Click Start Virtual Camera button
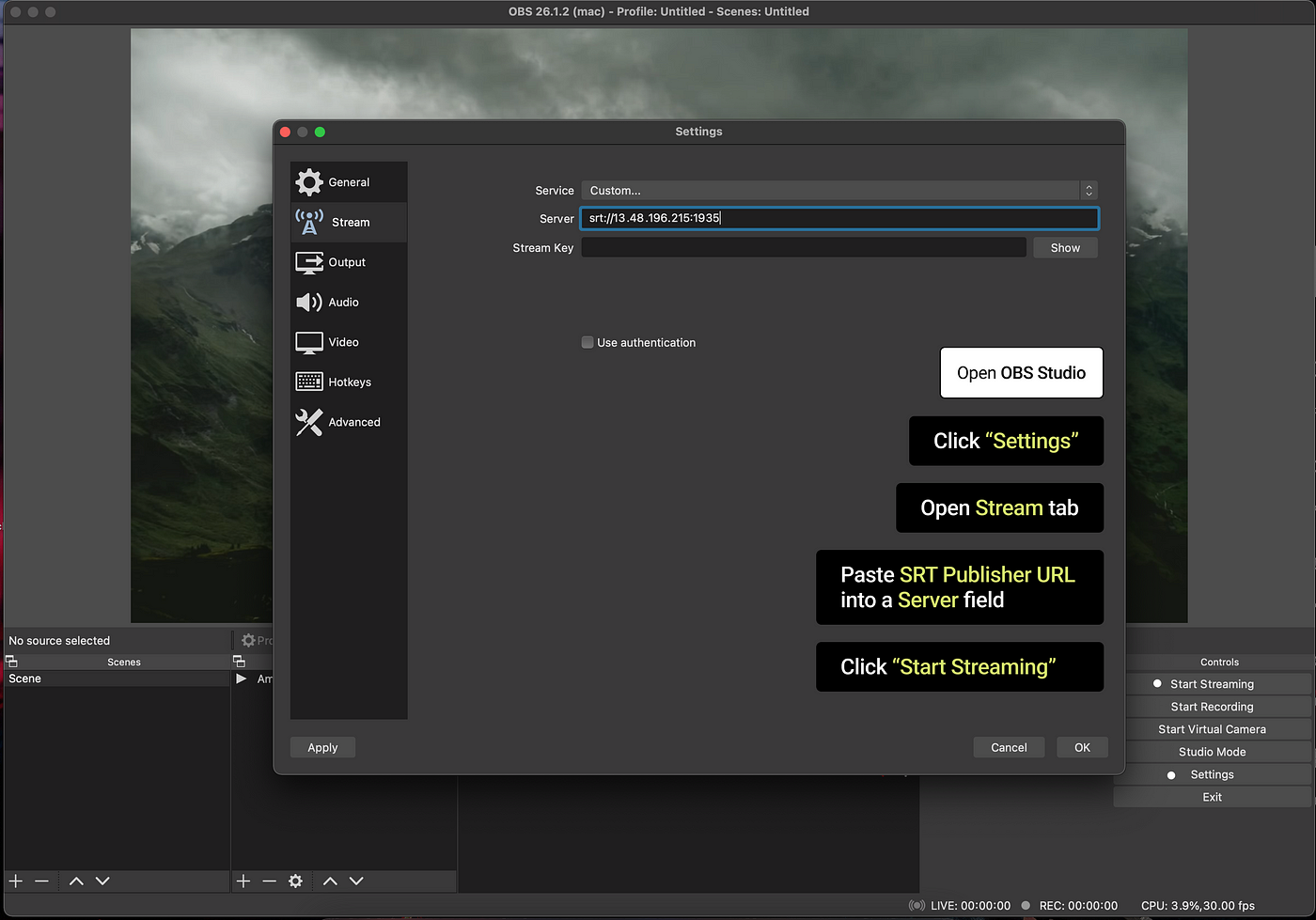 [x=1213, y=729]
